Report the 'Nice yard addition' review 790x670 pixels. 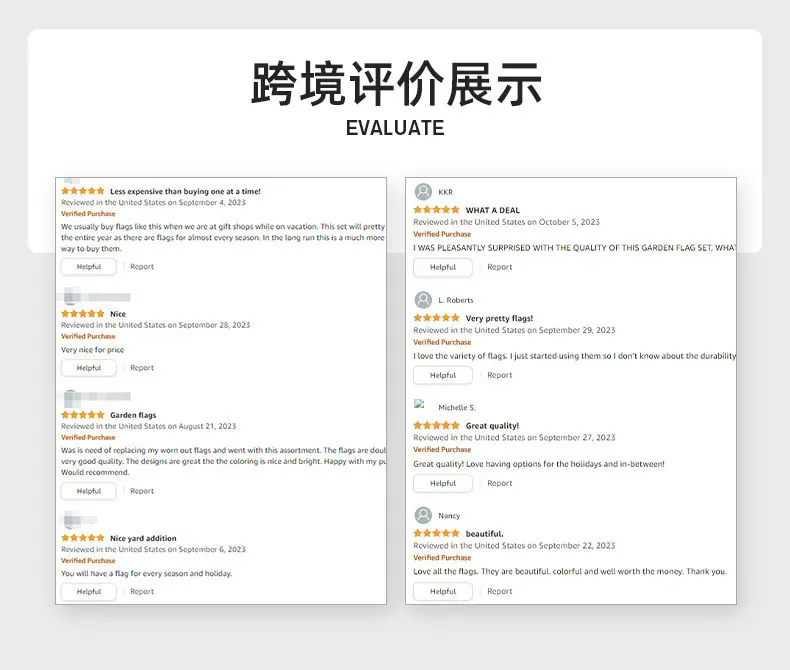[142, 591]
